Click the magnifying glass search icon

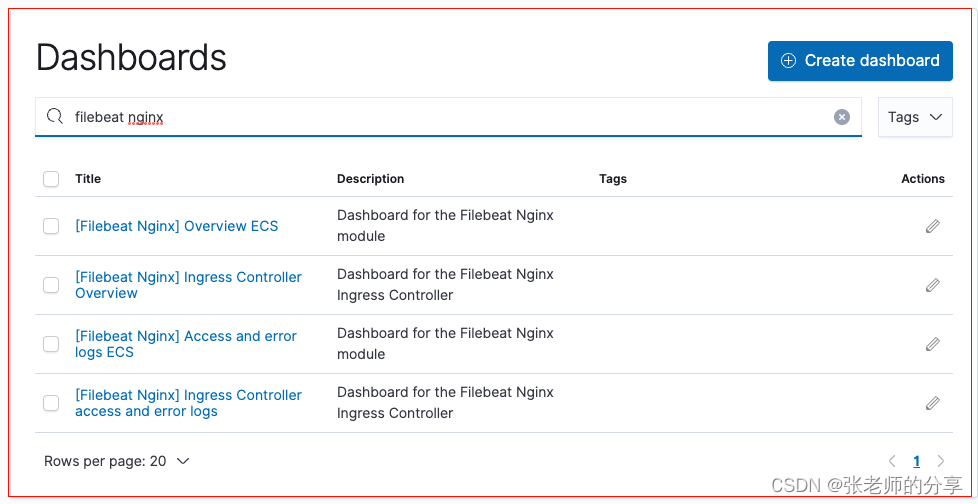55,117
